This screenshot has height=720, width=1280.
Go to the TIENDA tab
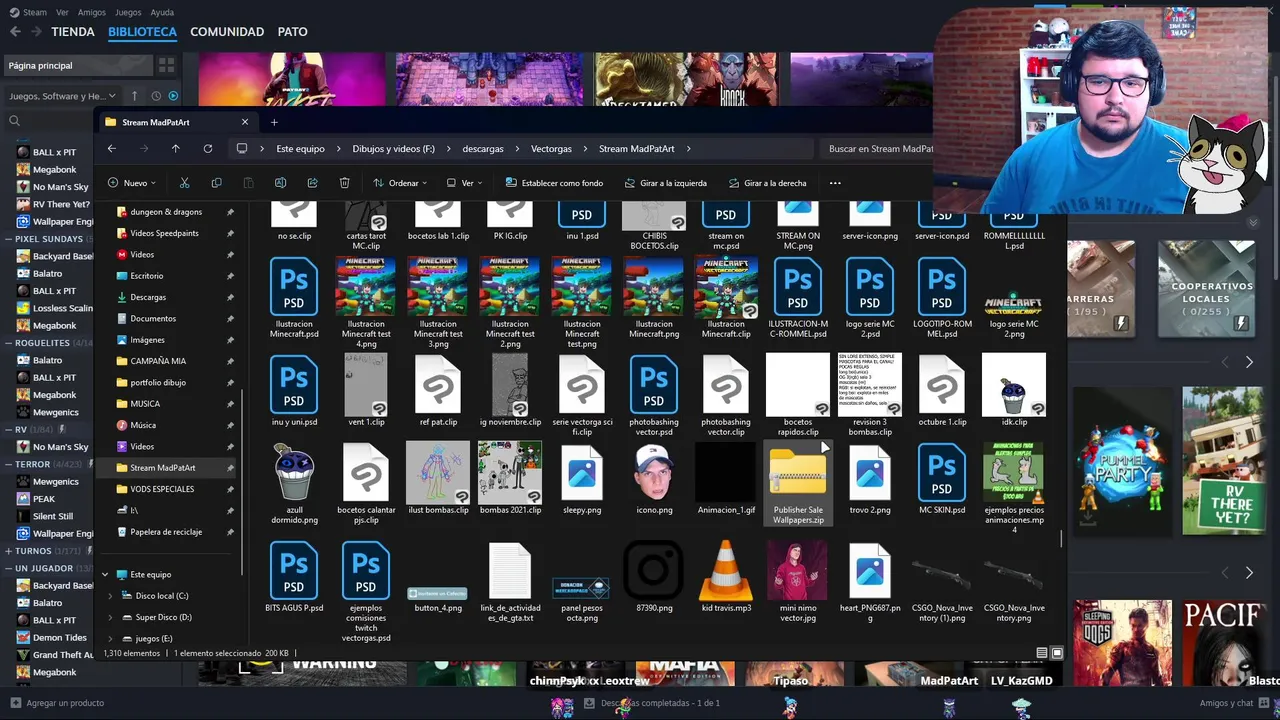pos(73,32)
